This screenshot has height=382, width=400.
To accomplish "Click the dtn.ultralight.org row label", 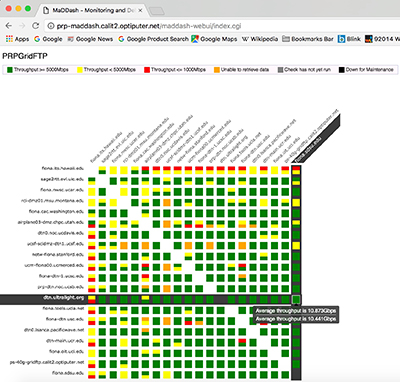I will tap(63, 298).
